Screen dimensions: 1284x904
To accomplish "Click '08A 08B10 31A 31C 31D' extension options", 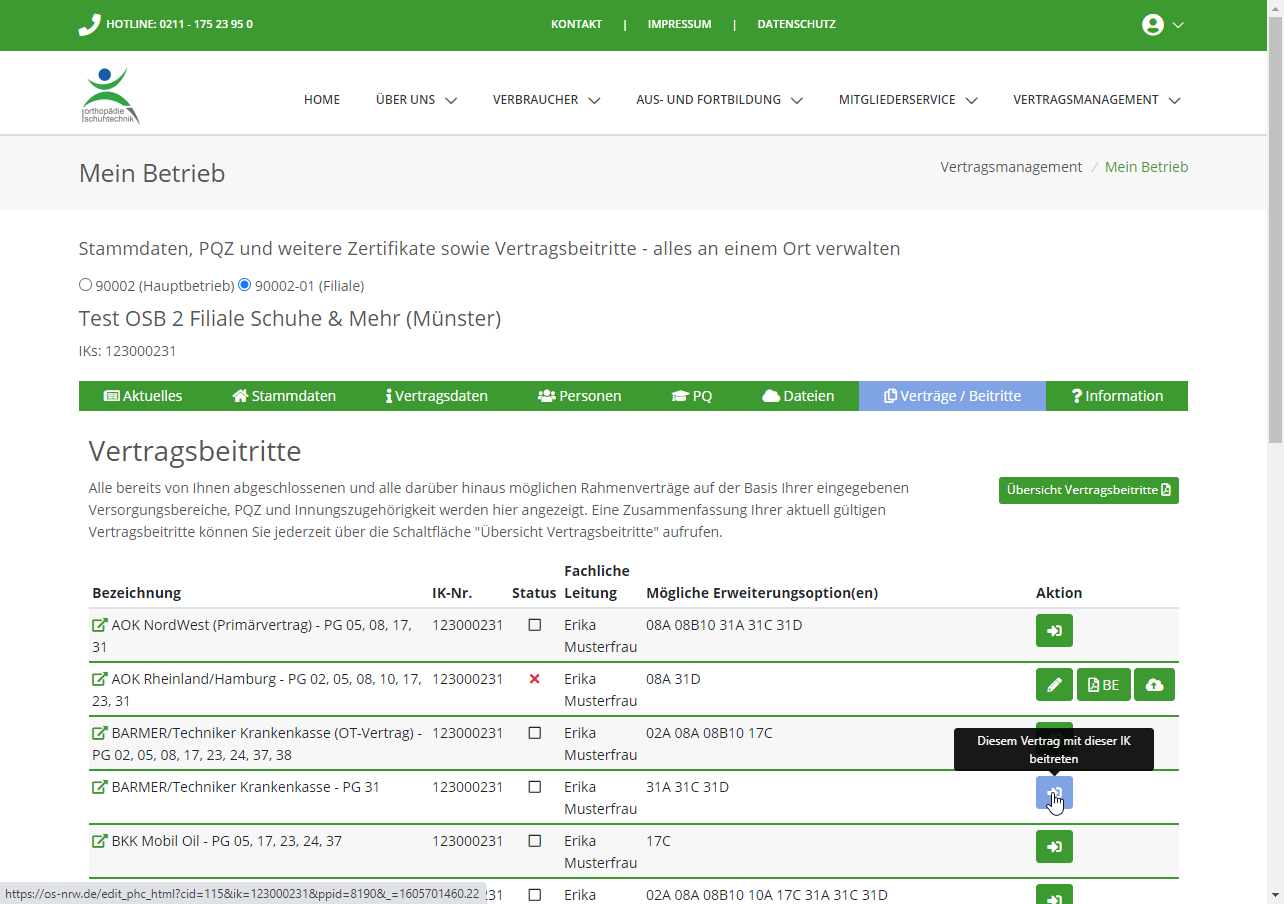I will point(724,625).
